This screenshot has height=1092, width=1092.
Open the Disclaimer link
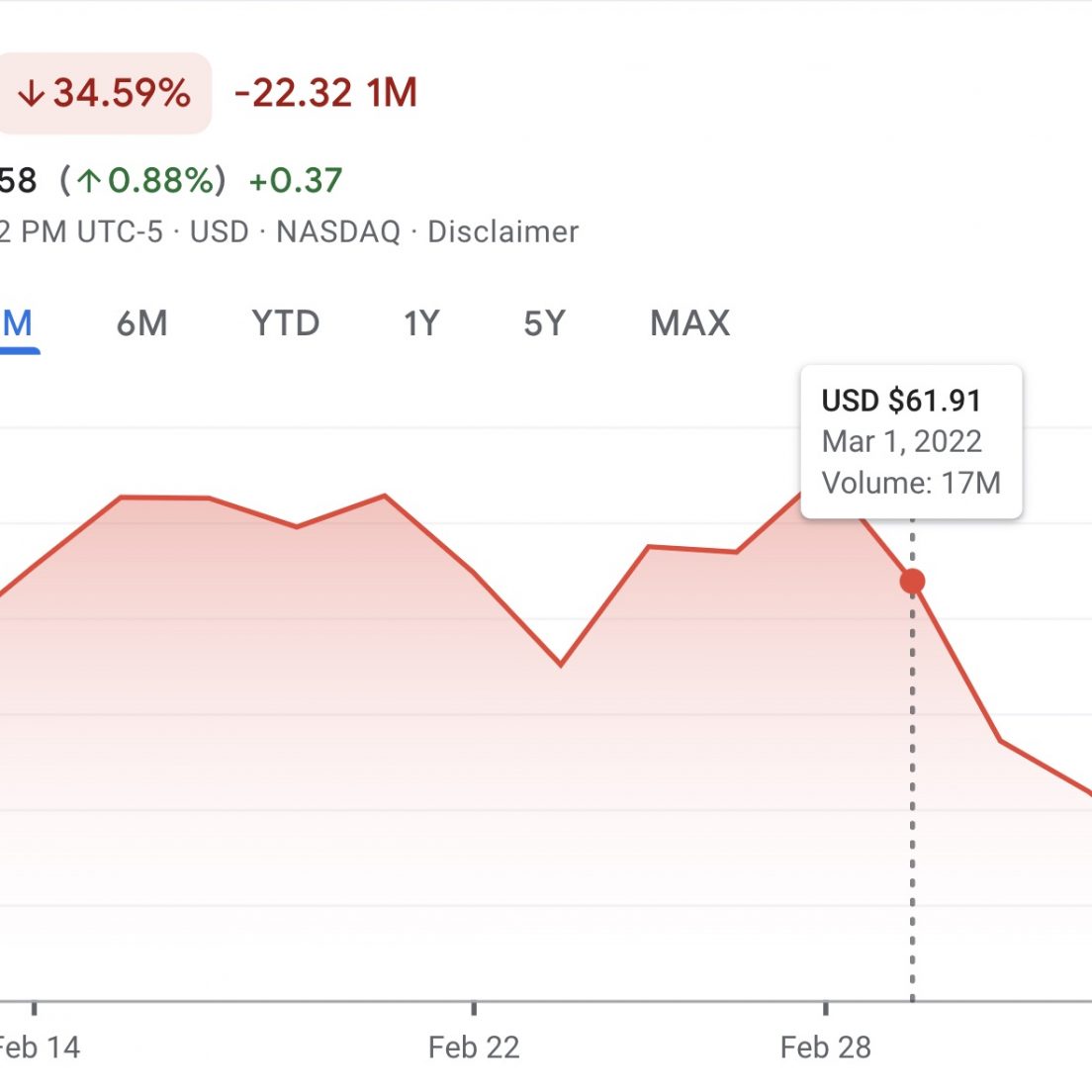point(502,231)
